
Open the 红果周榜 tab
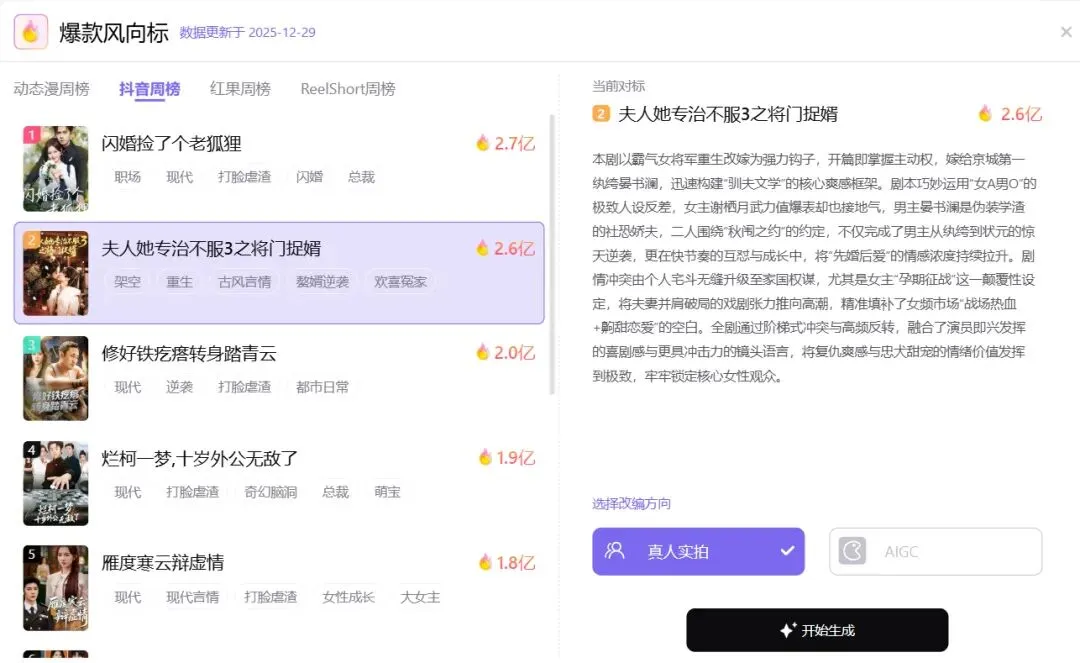click(x=240, y=89)
